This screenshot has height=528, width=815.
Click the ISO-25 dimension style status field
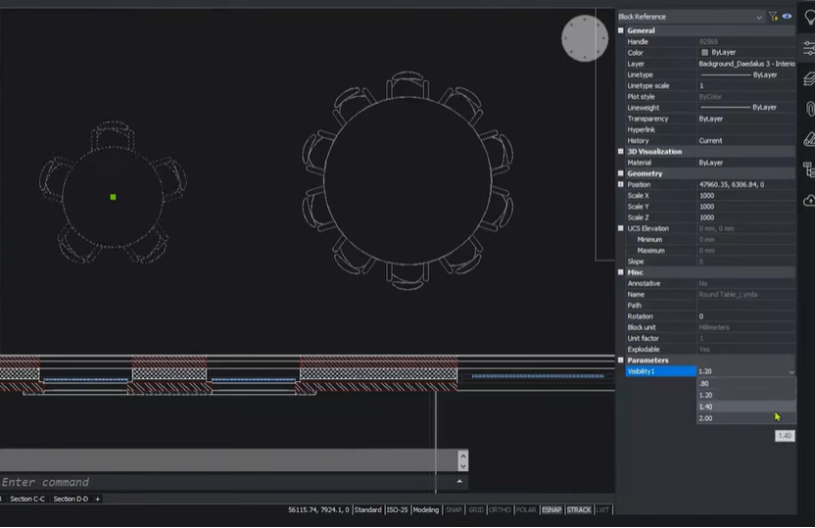click(398, 510)
